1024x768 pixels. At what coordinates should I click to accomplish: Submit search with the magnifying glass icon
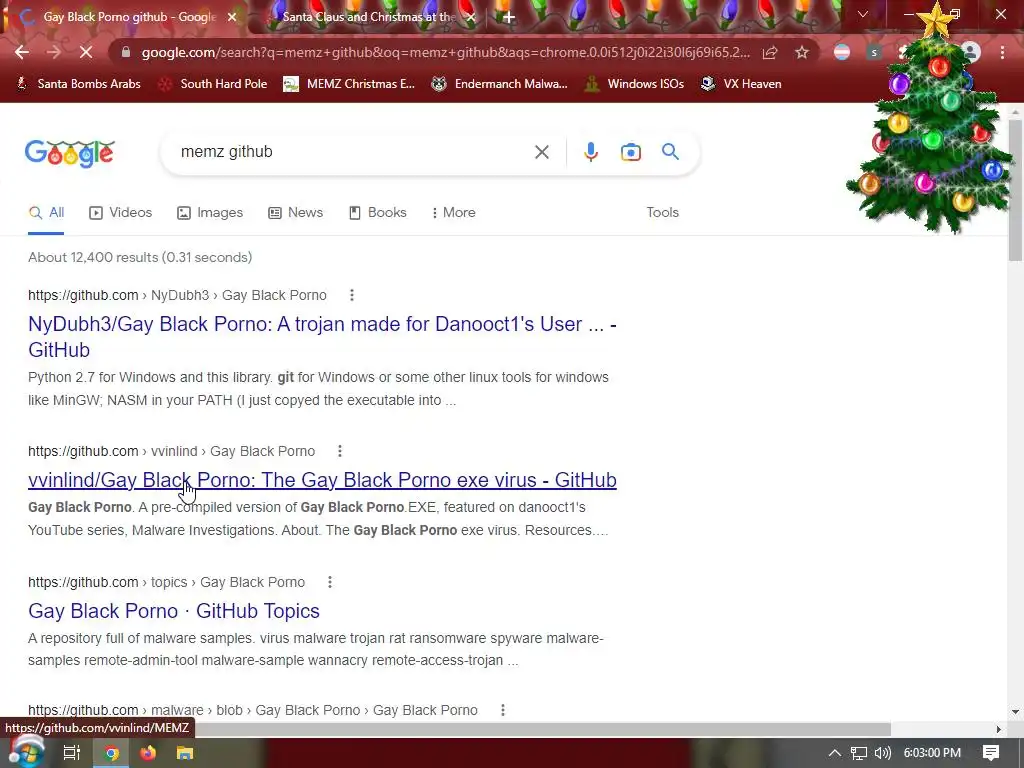tap(670, 152)
